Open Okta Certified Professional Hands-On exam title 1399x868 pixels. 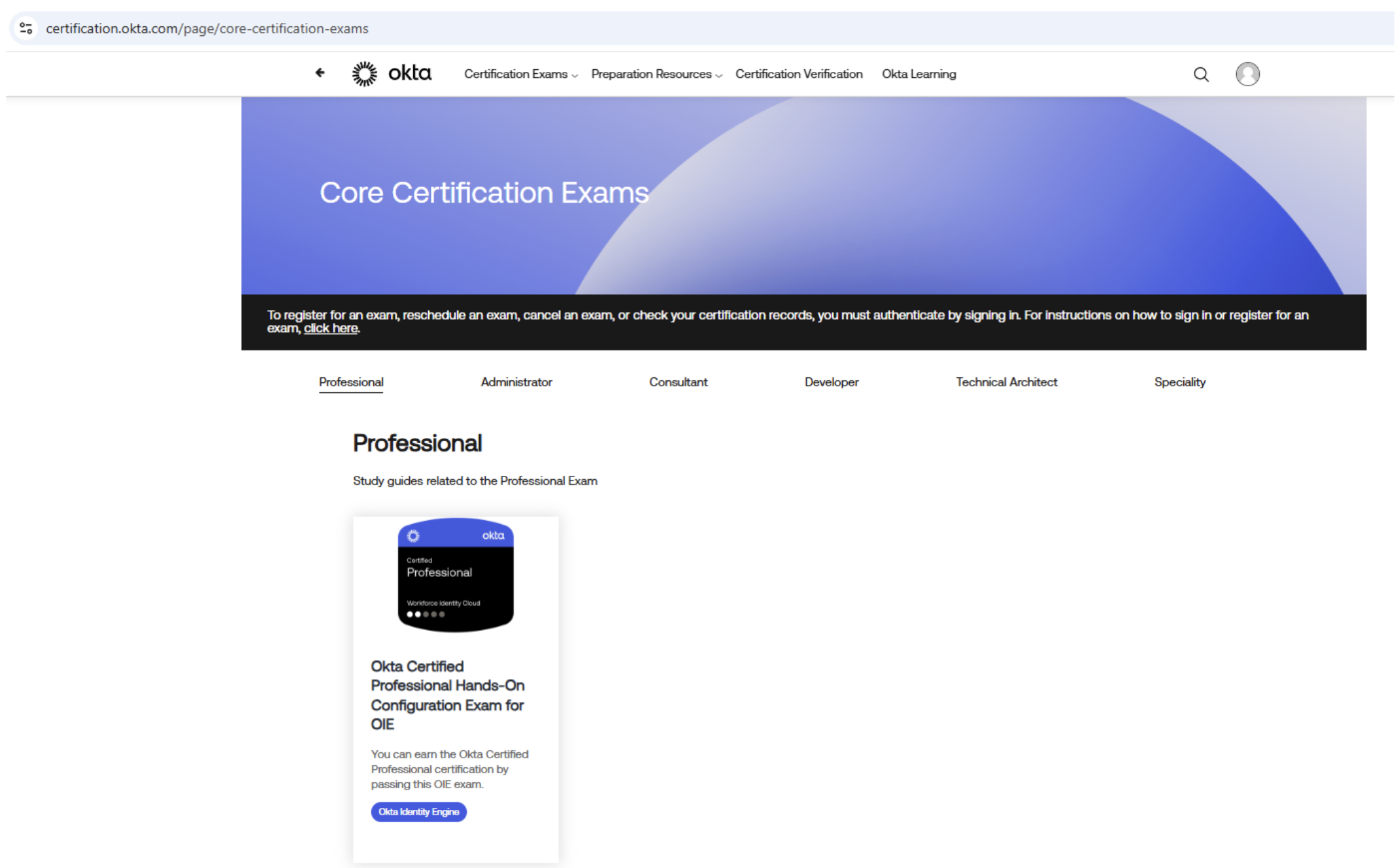[x=447, y=695]
